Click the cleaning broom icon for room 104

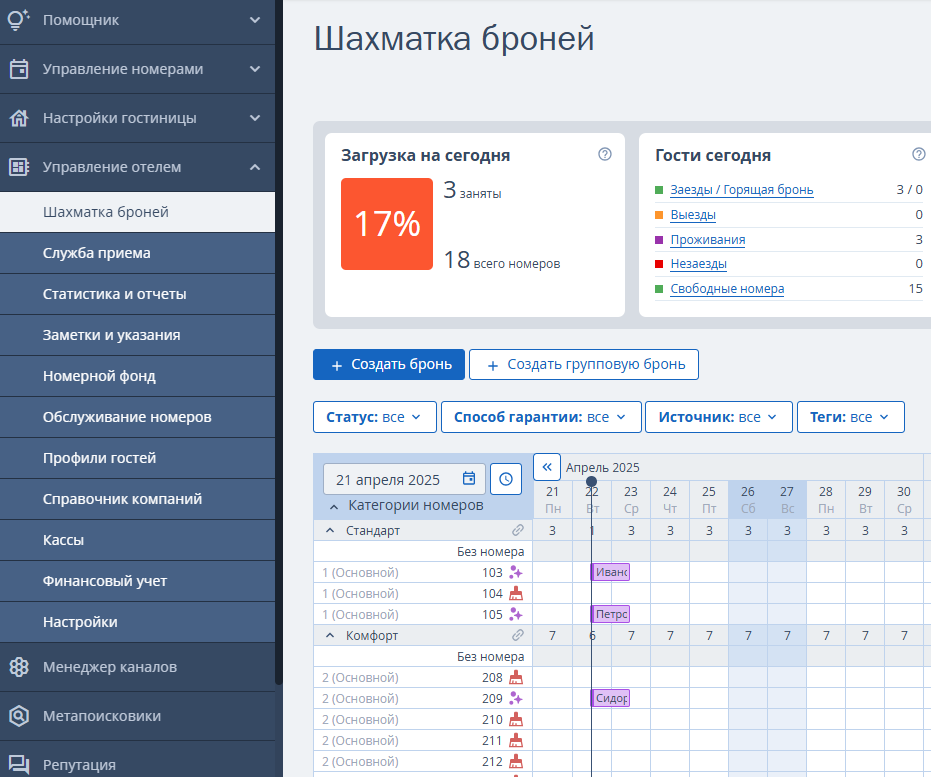pyautogui.click(x=516, y=594)
